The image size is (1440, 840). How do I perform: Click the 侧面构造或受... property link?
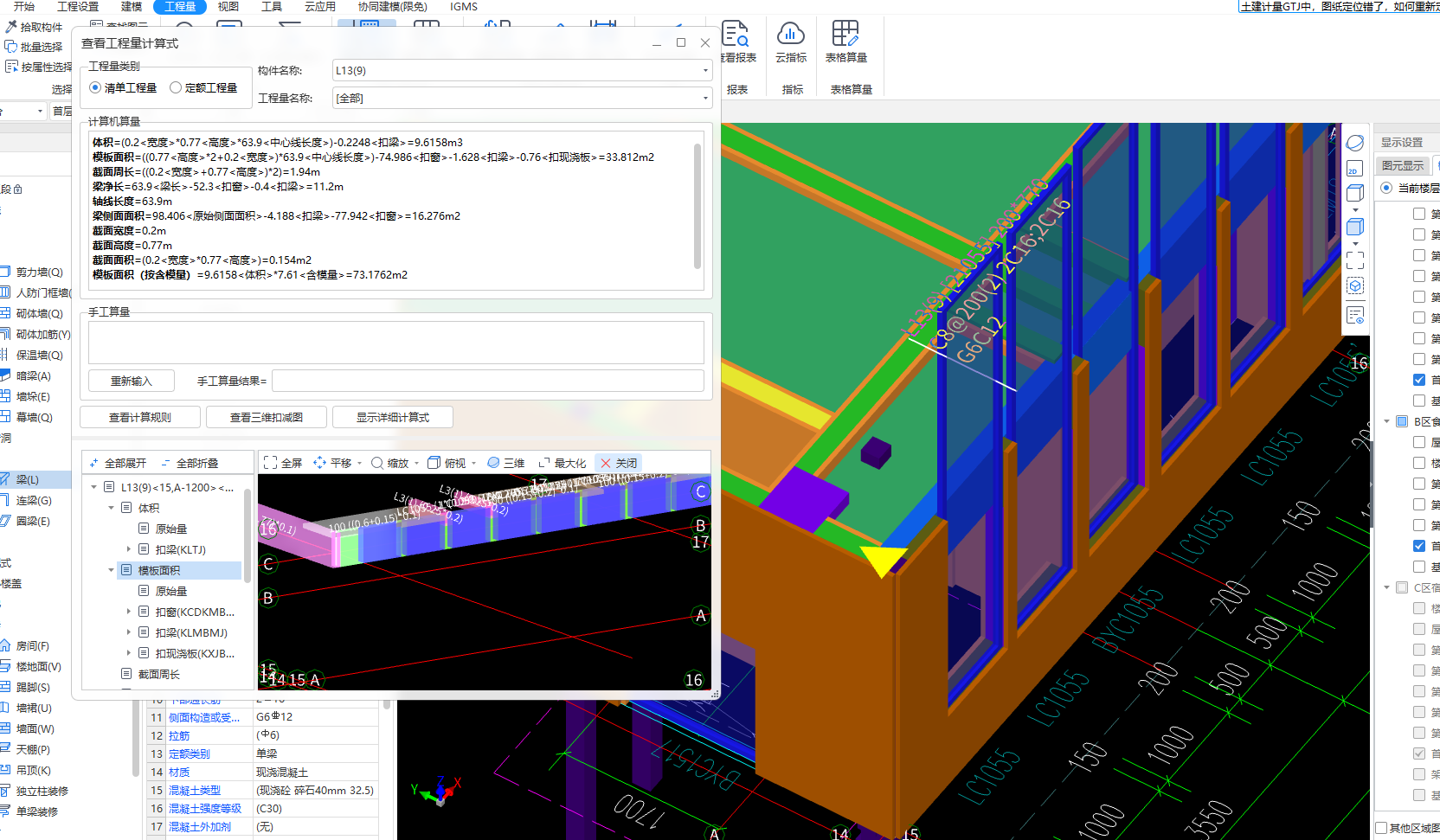click(204, 717)
